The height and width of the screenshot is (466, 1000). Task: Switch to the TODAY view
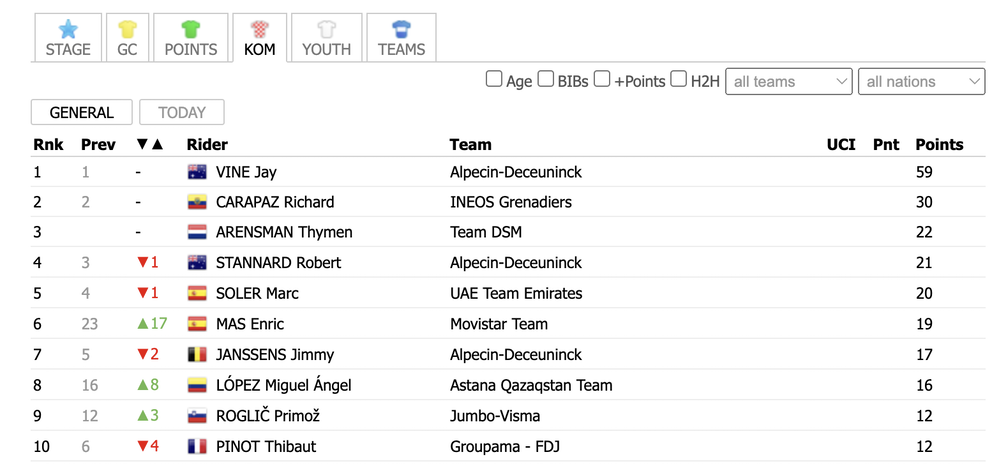coord(182,112)
